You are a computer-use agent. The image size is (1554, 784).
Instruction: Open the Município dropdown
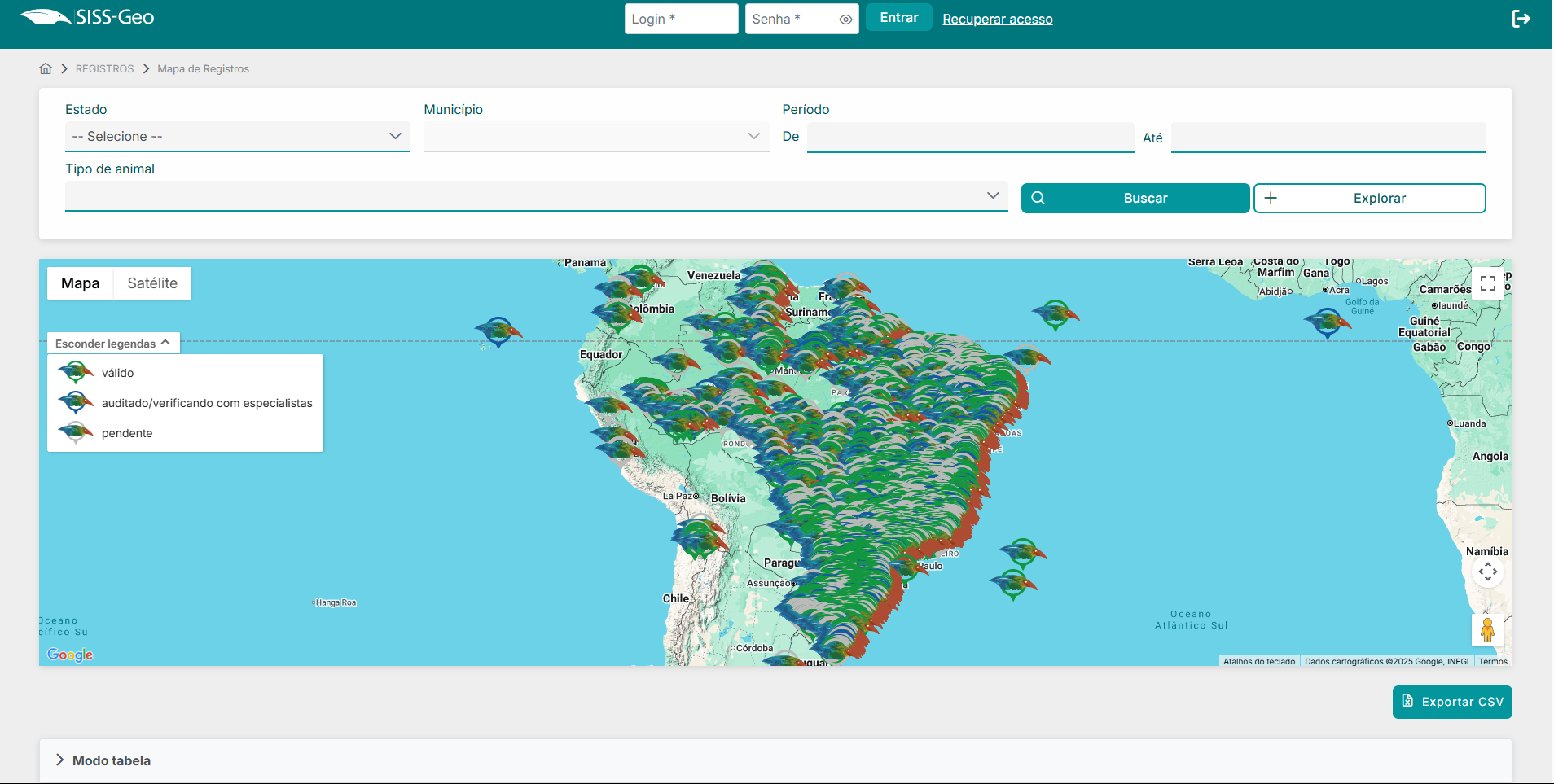click(595, 137)
